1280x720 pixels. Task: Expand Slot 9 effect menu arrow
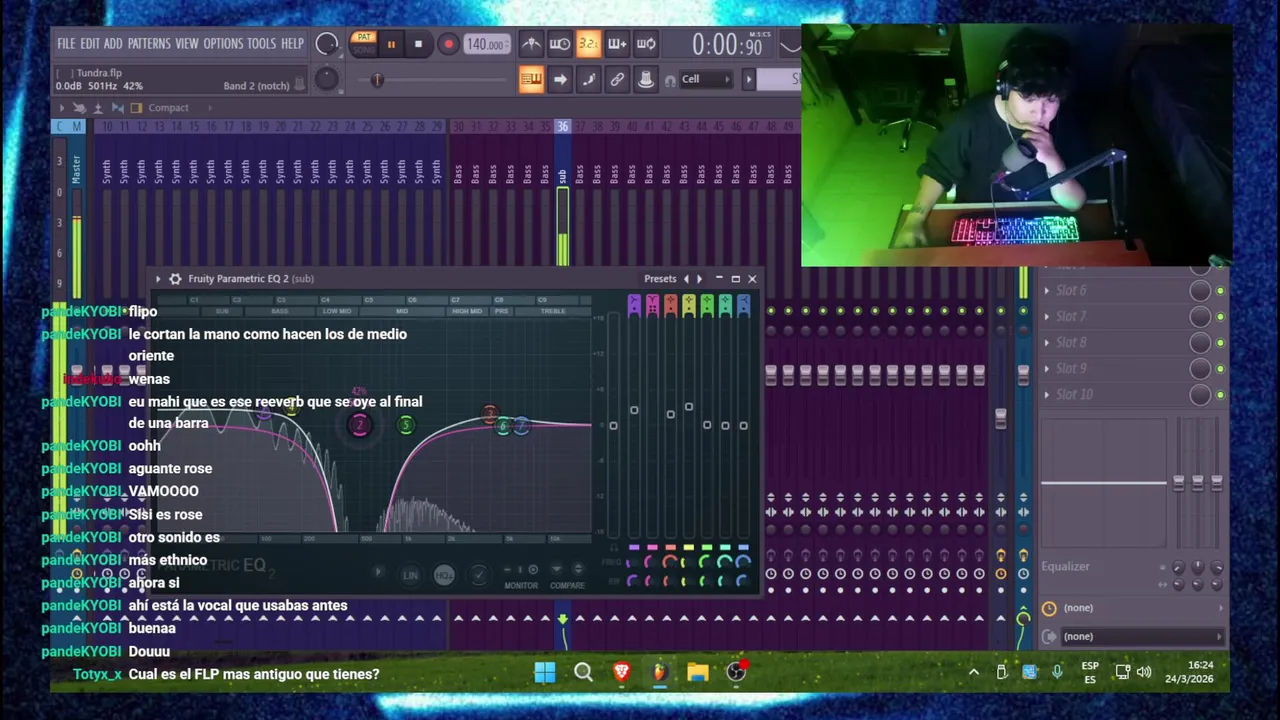point(1047,369)
